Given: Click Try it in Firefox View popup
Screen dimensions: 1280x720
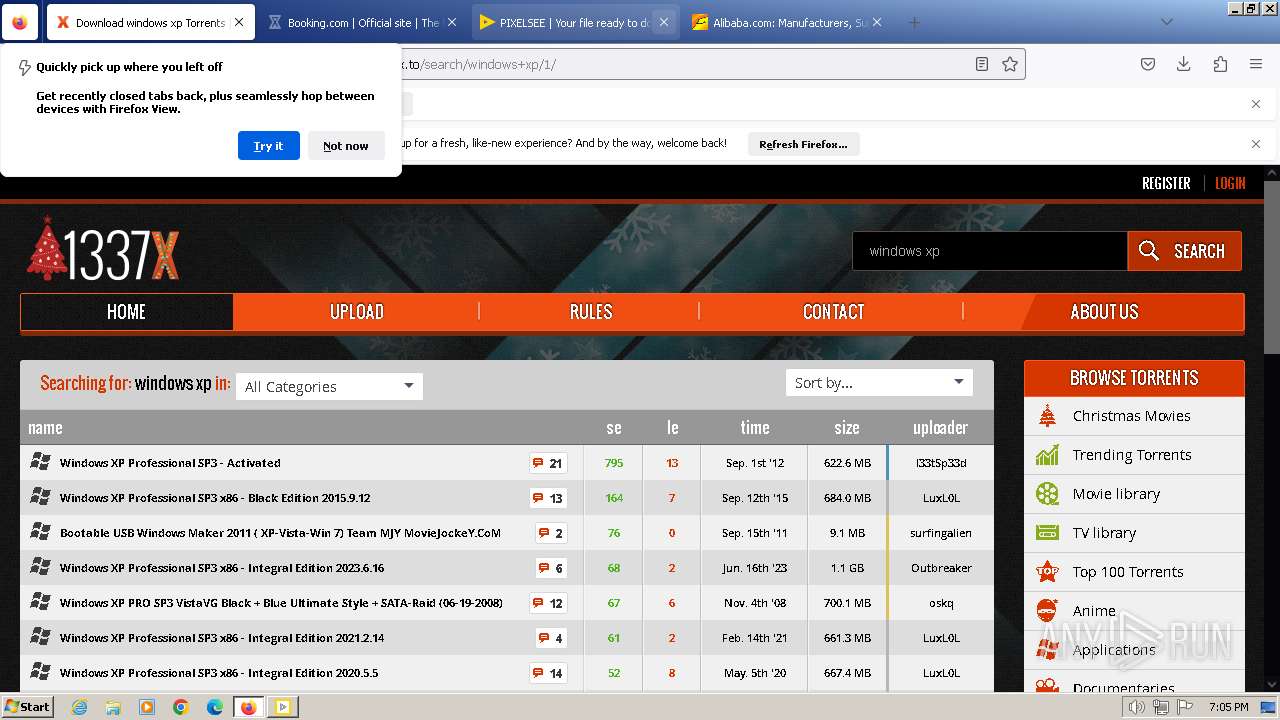Looking at the screenshot, I should click(268, 145).
